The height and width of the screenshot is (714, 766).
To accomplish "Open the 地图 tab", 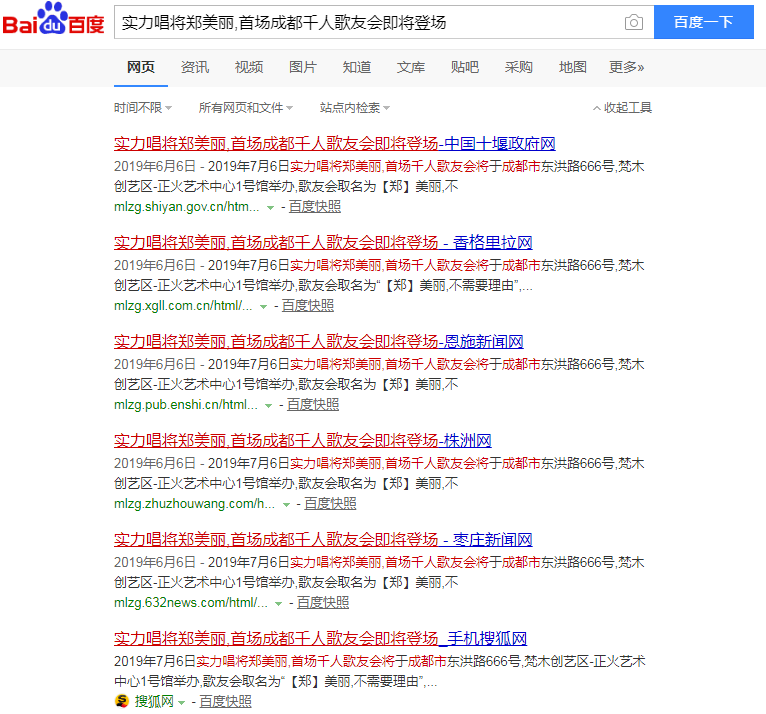I will pos(573,67).
